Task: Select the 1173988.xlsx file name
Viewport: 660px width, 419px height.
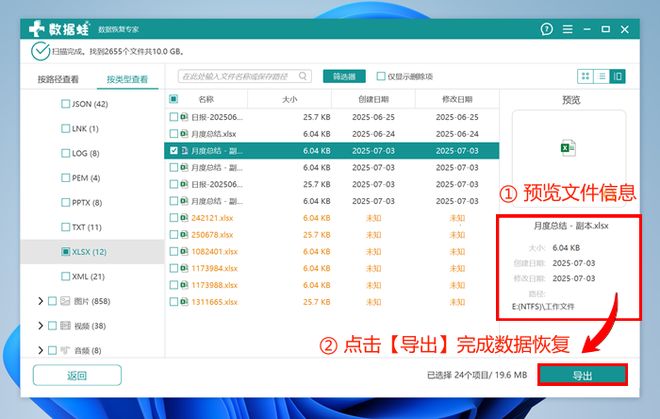Action: coord(214,285)
